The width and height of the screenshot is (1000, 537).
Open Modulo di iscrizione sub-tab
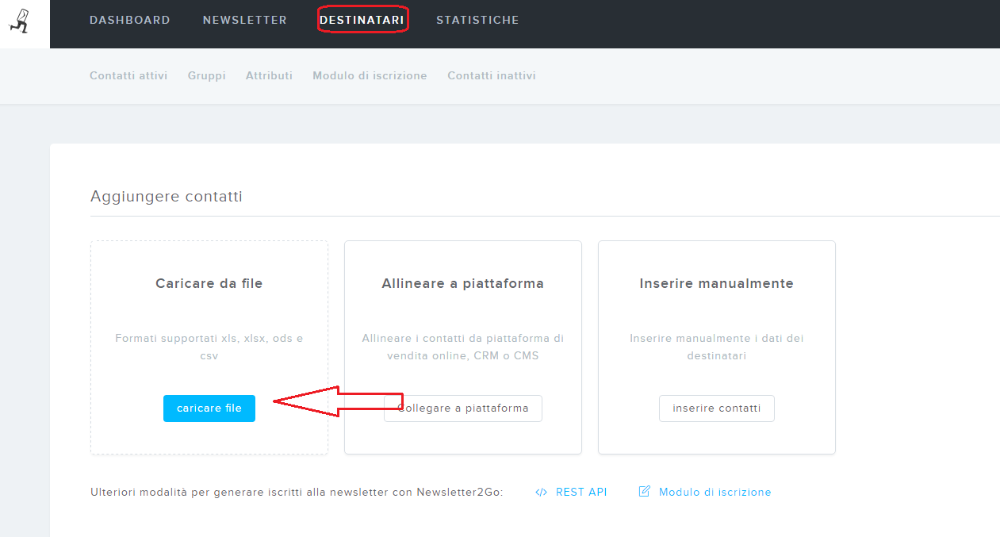click(370, 75)
